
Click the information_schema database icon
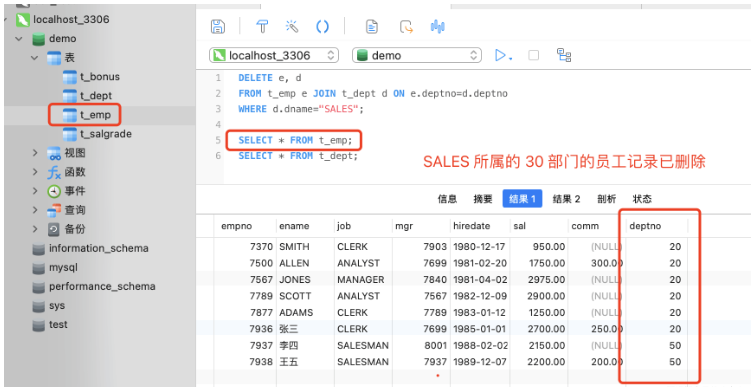[x=39, y=249]
